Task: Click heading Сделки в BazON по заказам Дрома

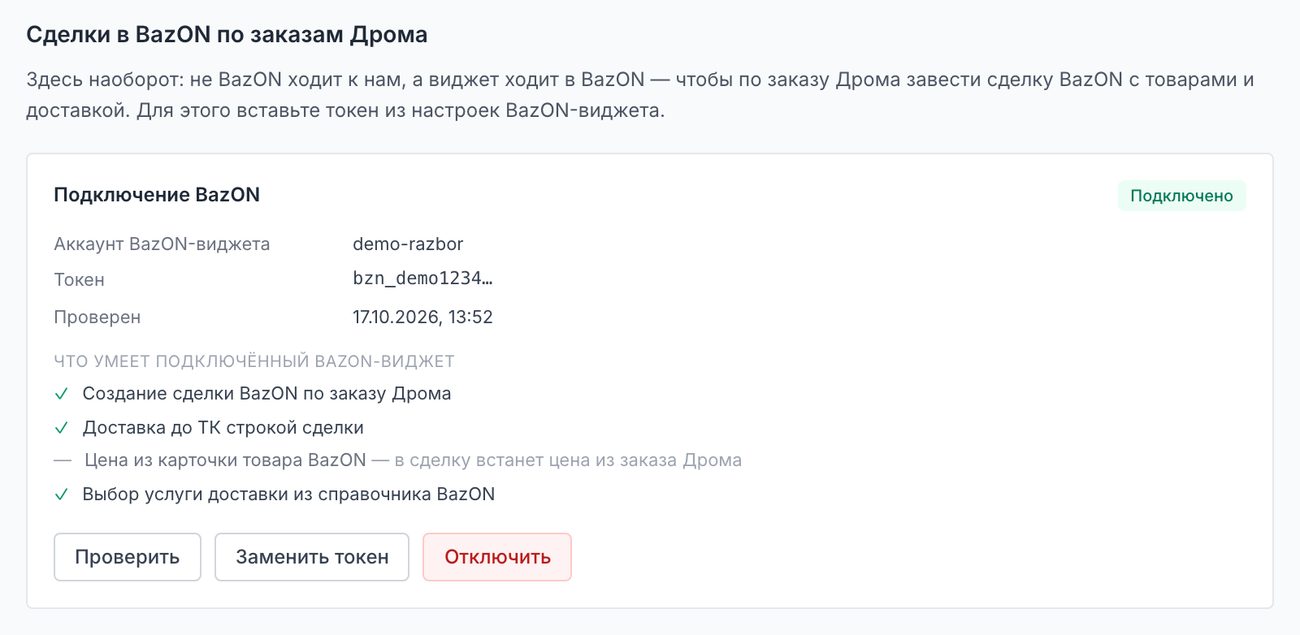Action: [x=227, y=35]
